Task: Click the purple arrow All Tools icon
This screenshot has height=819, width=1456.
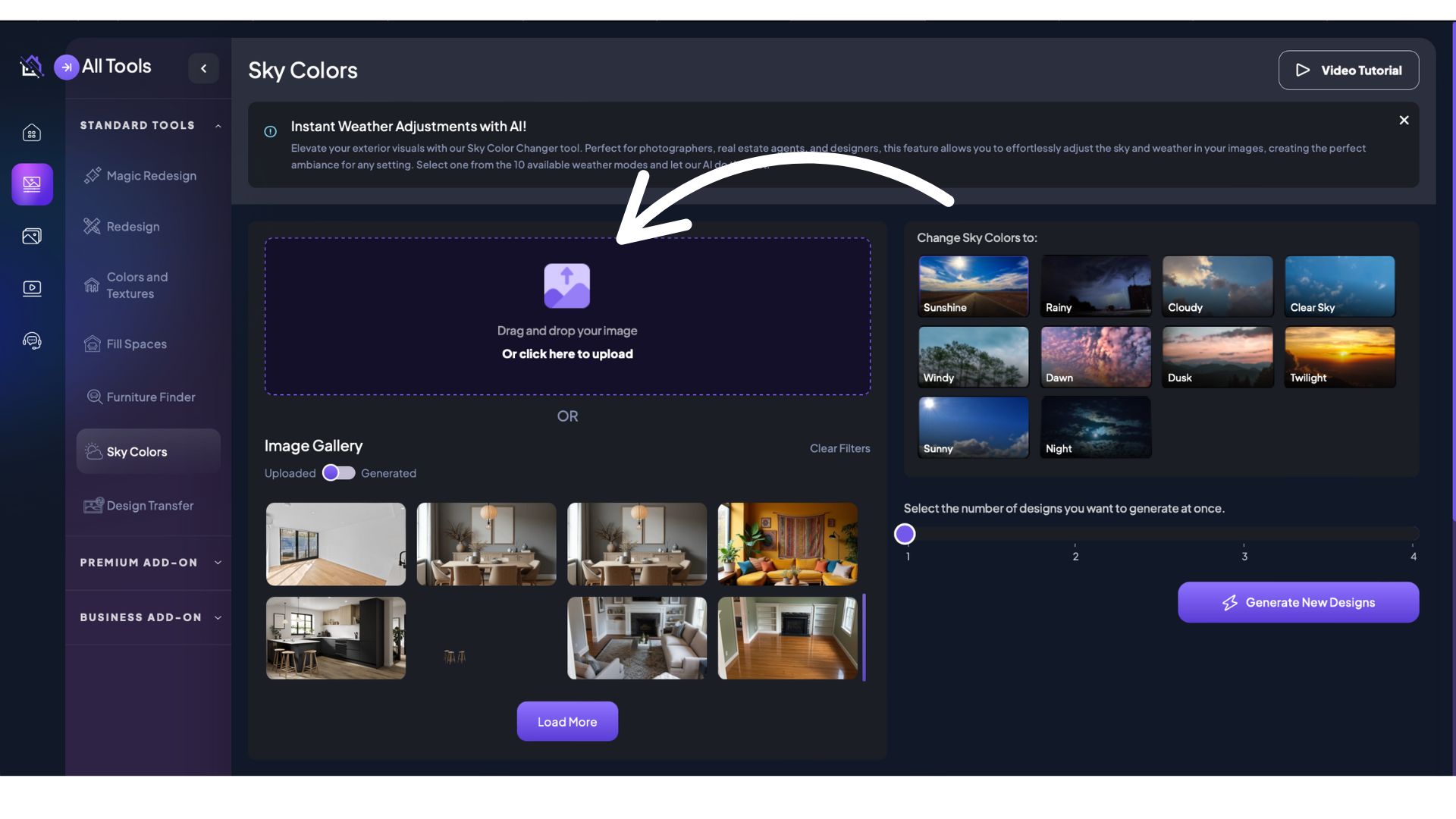Action: (67, 67)
